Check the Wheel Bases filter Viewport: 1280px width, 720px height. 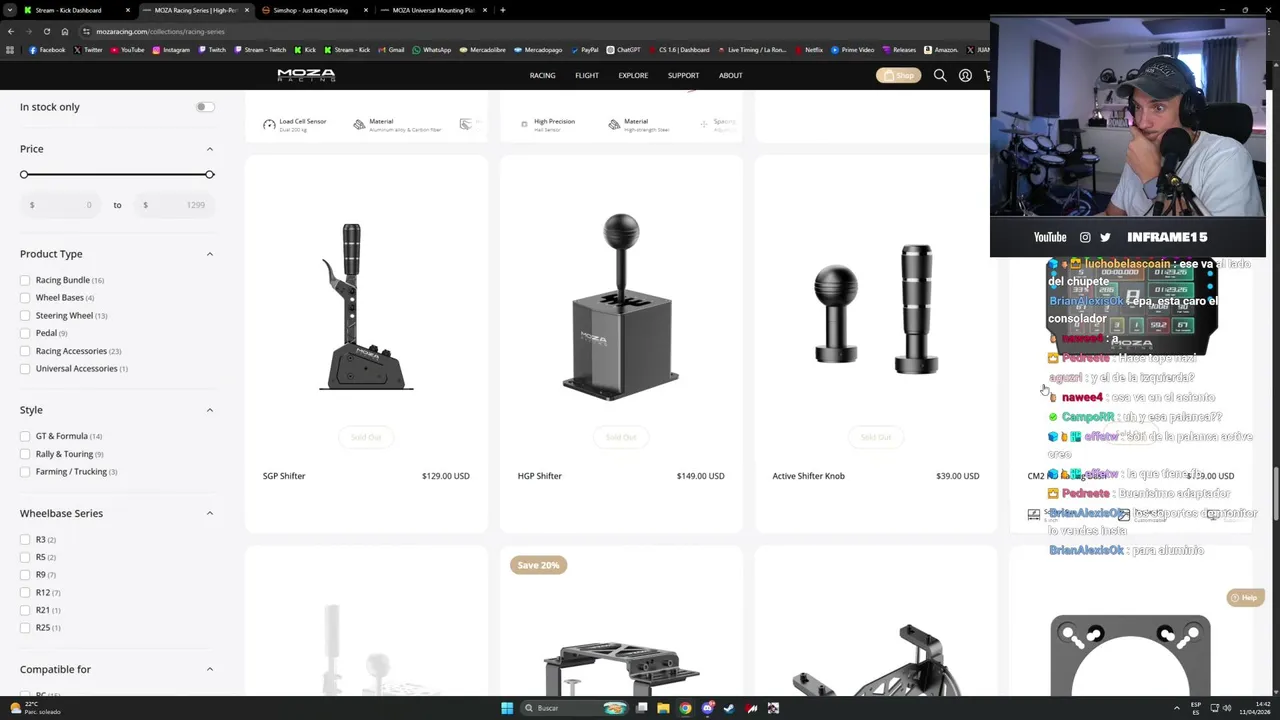(25, 298)
